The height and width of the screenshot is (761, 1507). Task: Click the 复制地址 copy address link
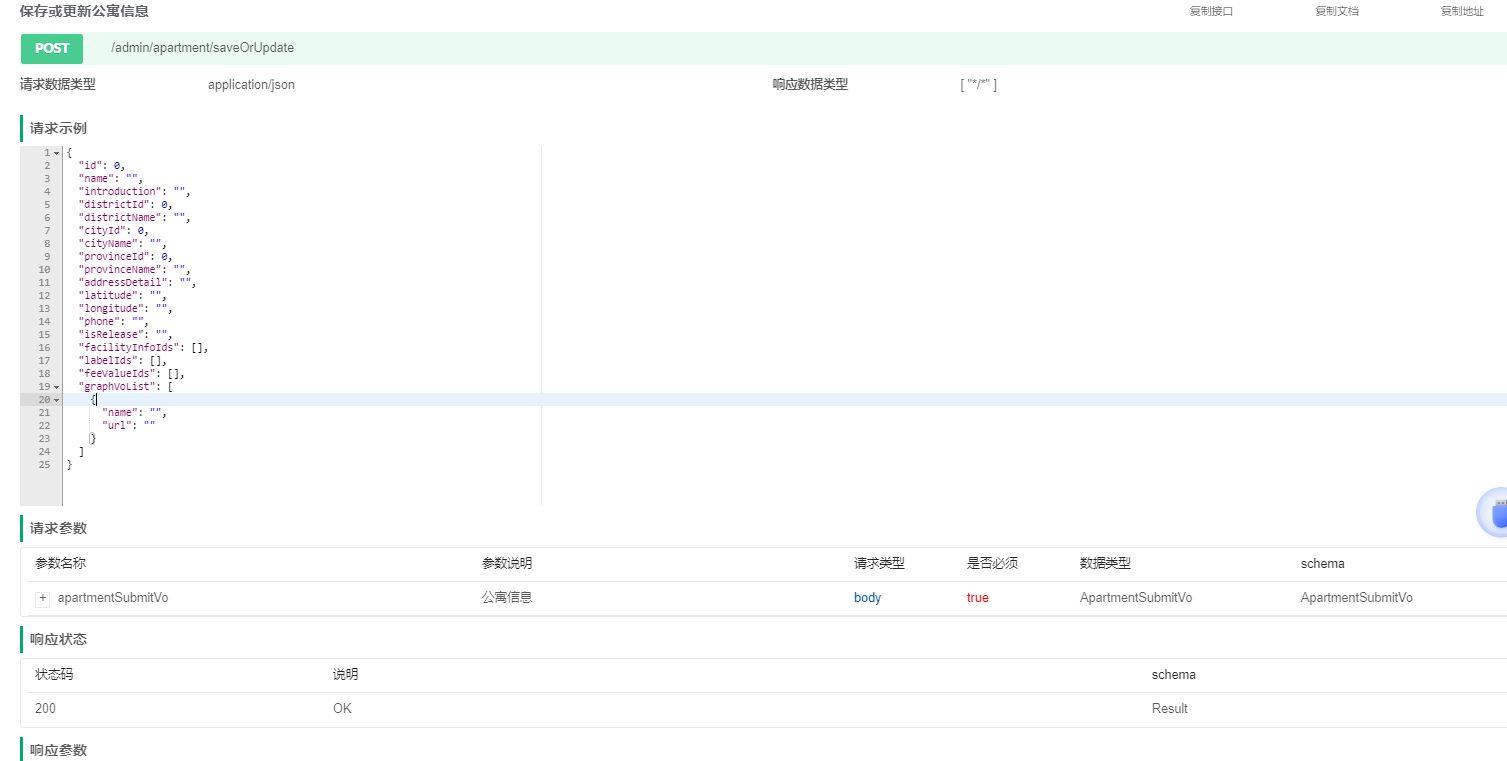[x=1461, y=11]
